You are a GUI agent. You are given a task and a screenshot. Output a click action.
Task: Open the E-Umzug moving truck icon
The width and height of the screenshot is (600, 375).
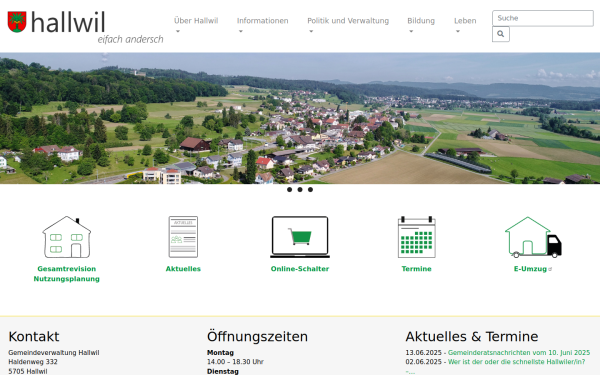point(533,237)
